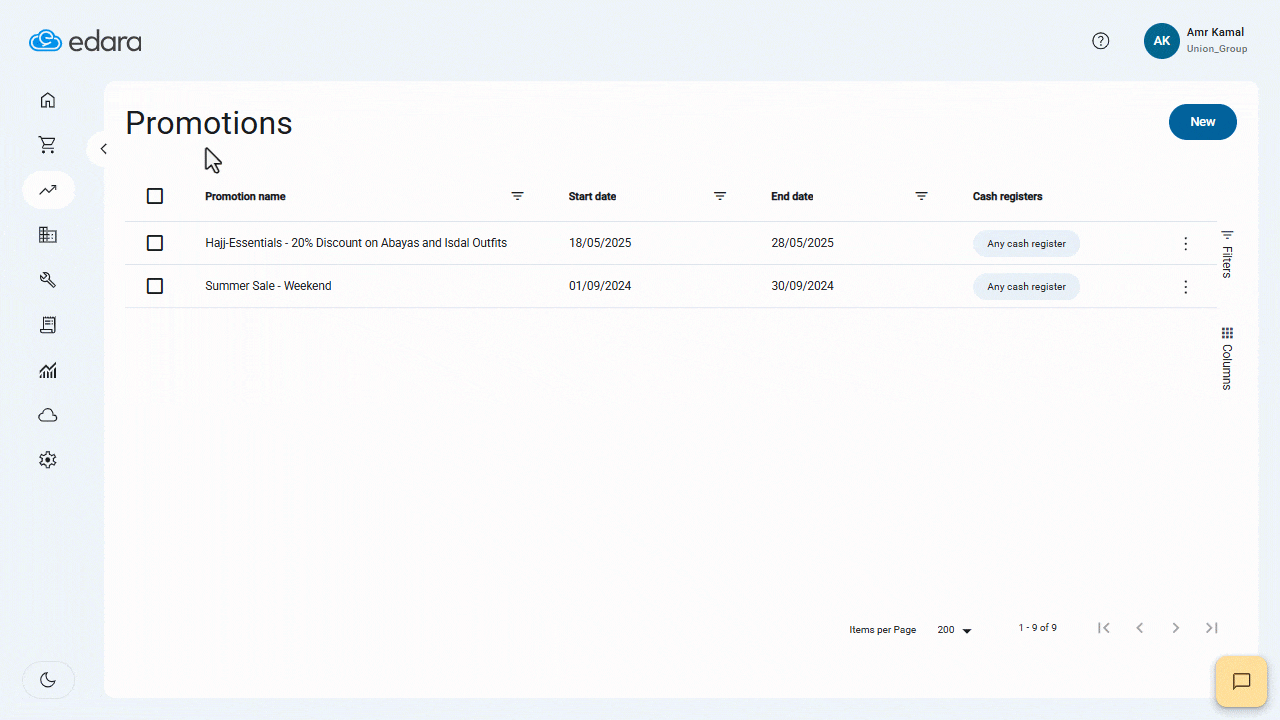Viewport: 1280px width, 720px height.
Task: Open the Items per Page dropdown
Action: pyautogui.click(x=955, y=630)
